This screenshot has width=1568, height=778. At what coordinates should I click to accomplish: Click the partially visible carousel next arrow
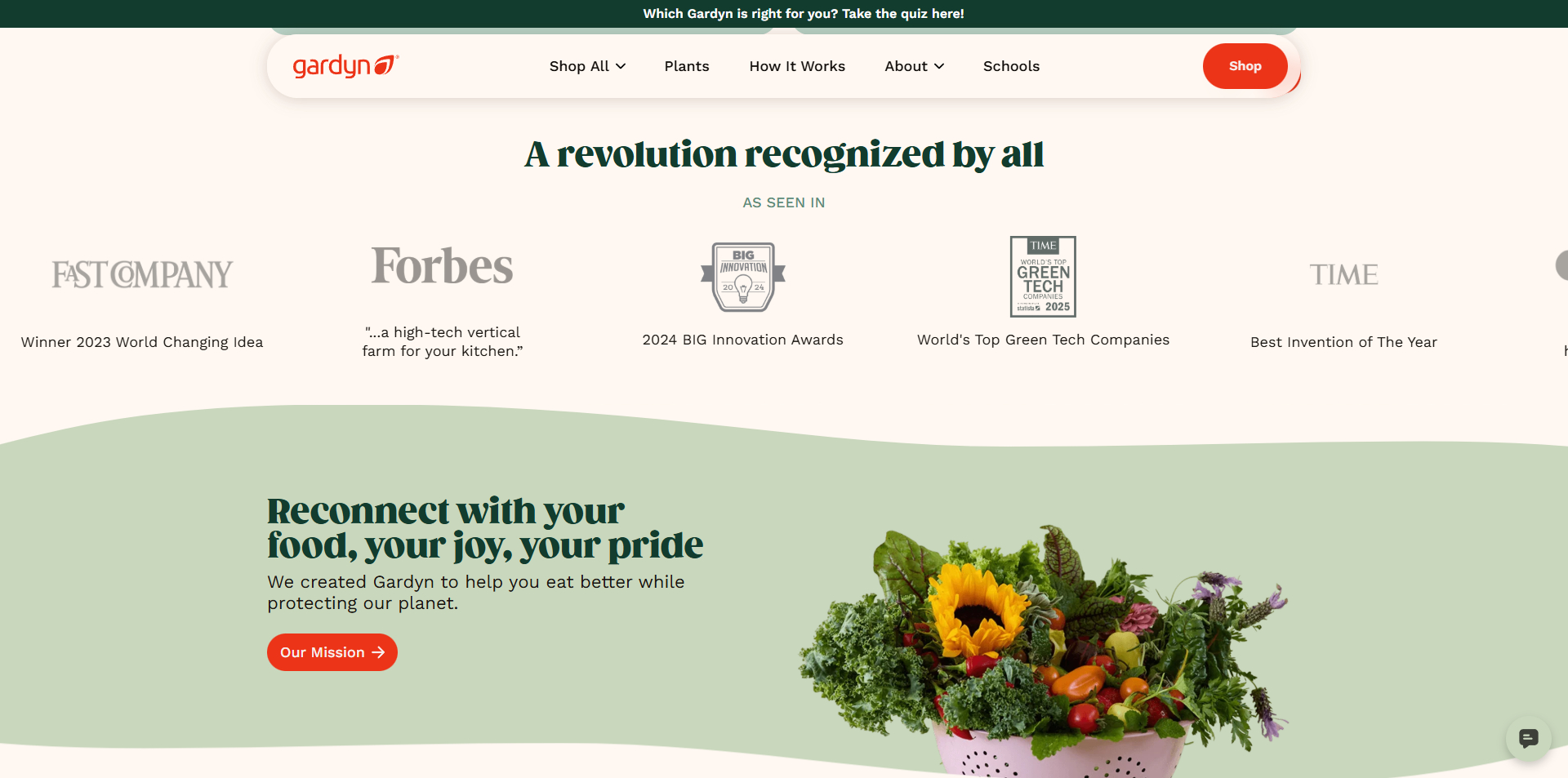[1561, 265]
